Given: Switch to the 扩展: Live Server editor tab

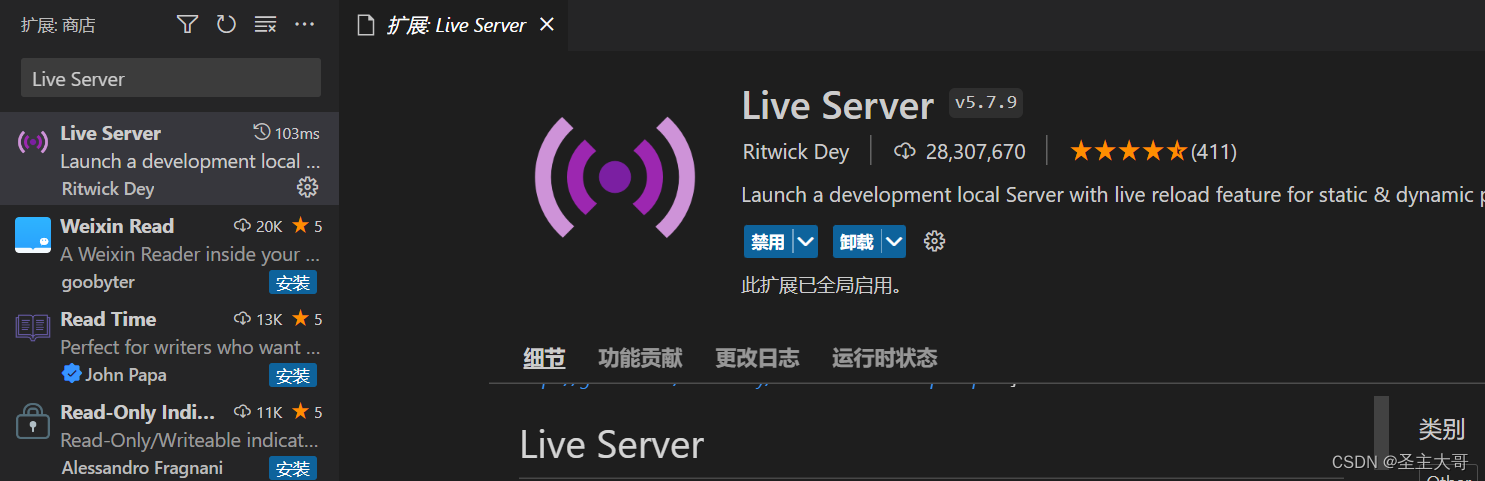Looking at the screenshot, I should coord(454,26).
